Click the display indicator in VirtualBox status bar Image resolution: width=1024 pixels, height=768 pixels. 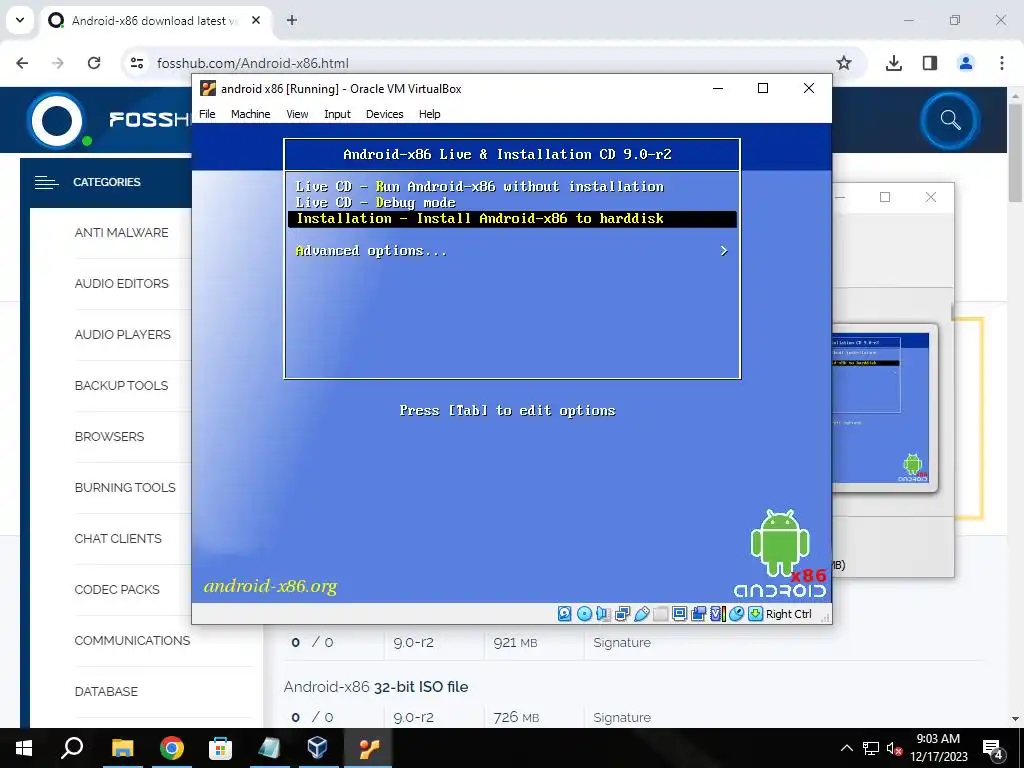pyautogui.click(x=679, y=614)
